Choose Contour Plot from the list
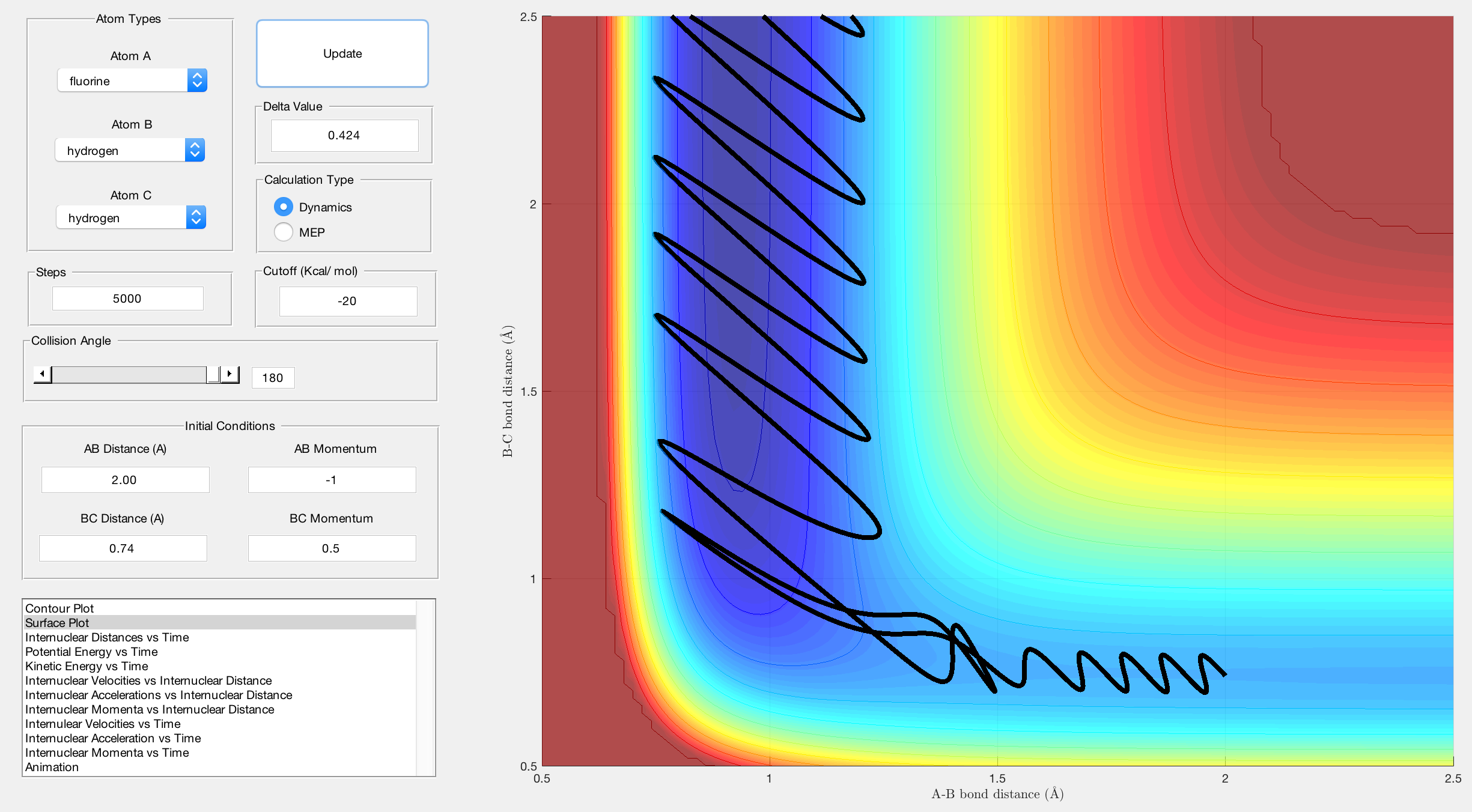 (x=59, y=608)
